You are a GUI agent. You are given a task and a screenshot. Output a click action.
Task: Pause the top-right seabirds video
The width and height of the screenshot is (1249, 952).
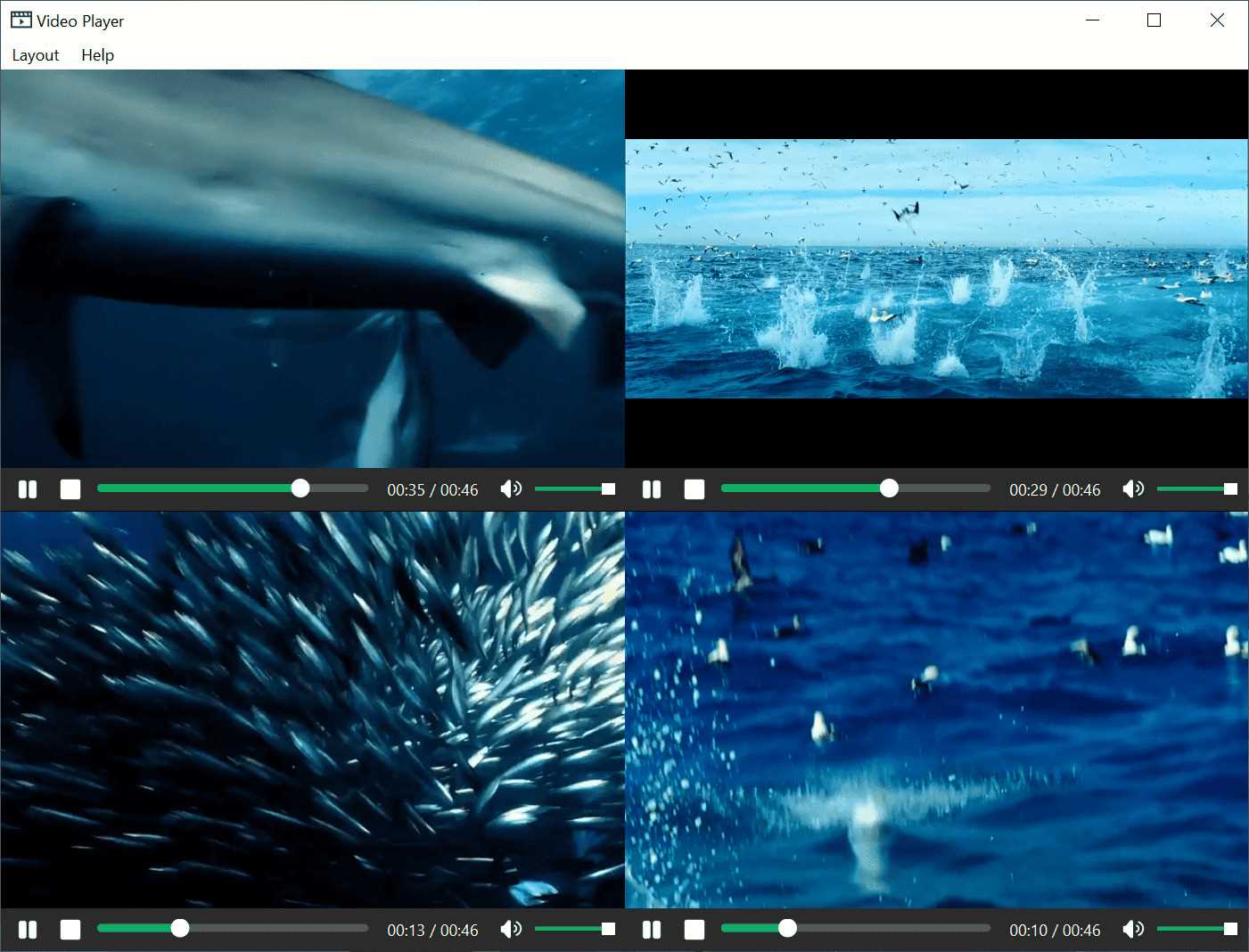652,489
